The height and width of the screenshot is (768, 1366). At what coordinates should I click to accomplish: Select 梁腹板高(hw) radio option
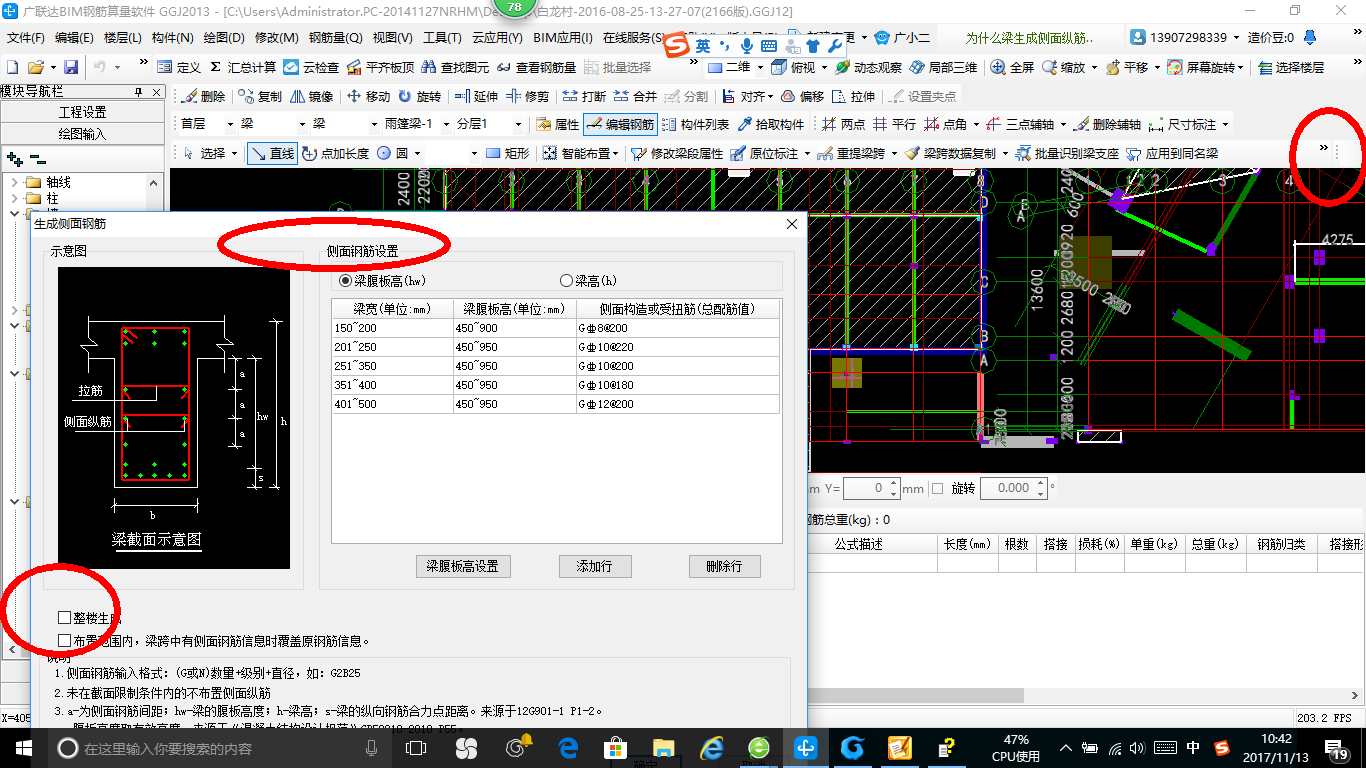(383, 281)
